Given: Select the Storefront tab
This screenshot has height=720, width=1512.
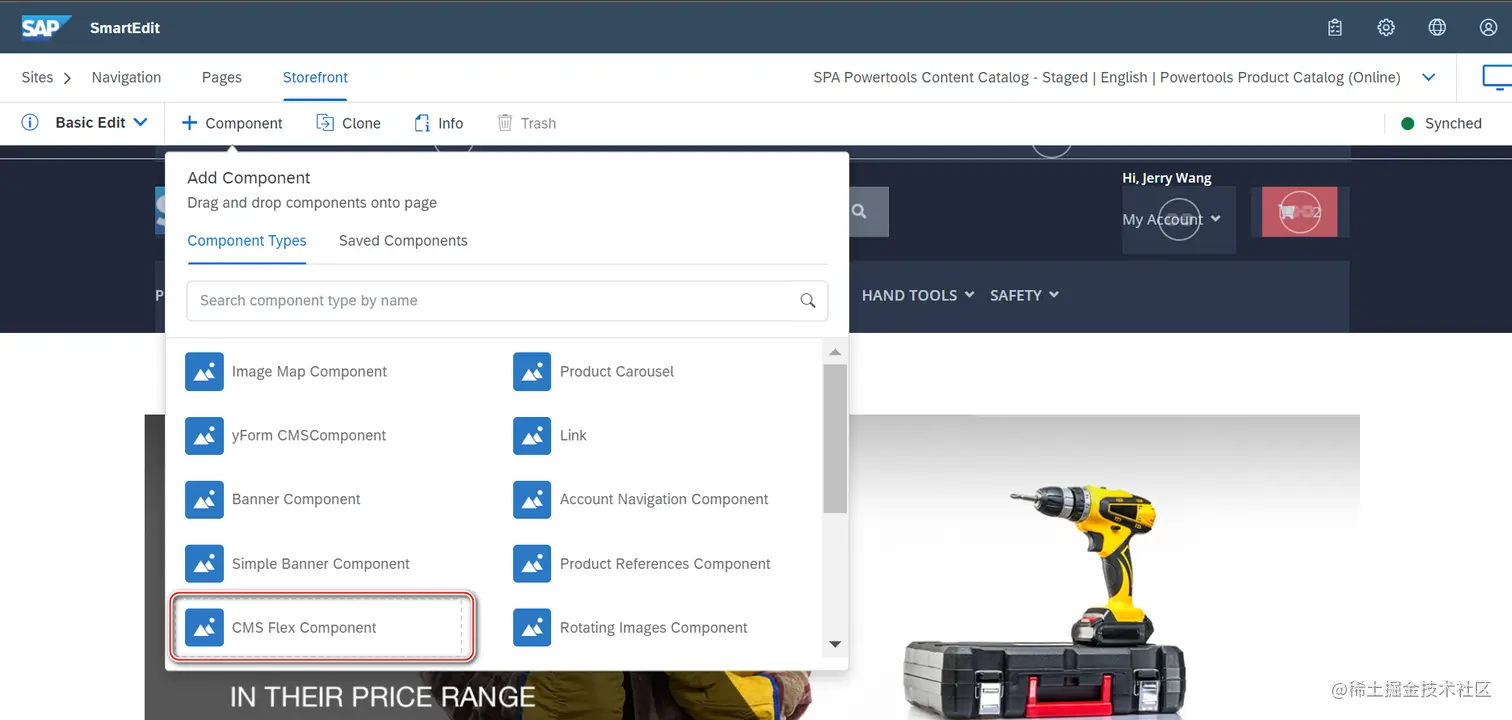Looking at the screenshot, I should pyautogui.click(x=315, y=77).
